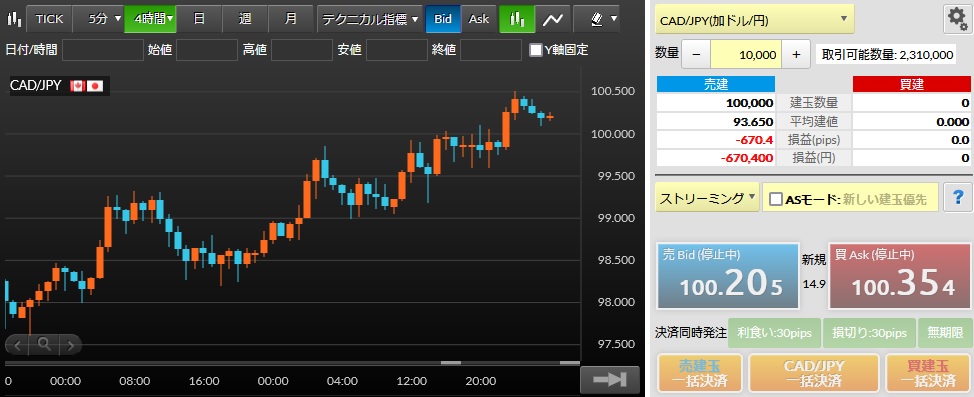Switch to line chart display
The image size is (974, 397).
click(x=552, y=19)
